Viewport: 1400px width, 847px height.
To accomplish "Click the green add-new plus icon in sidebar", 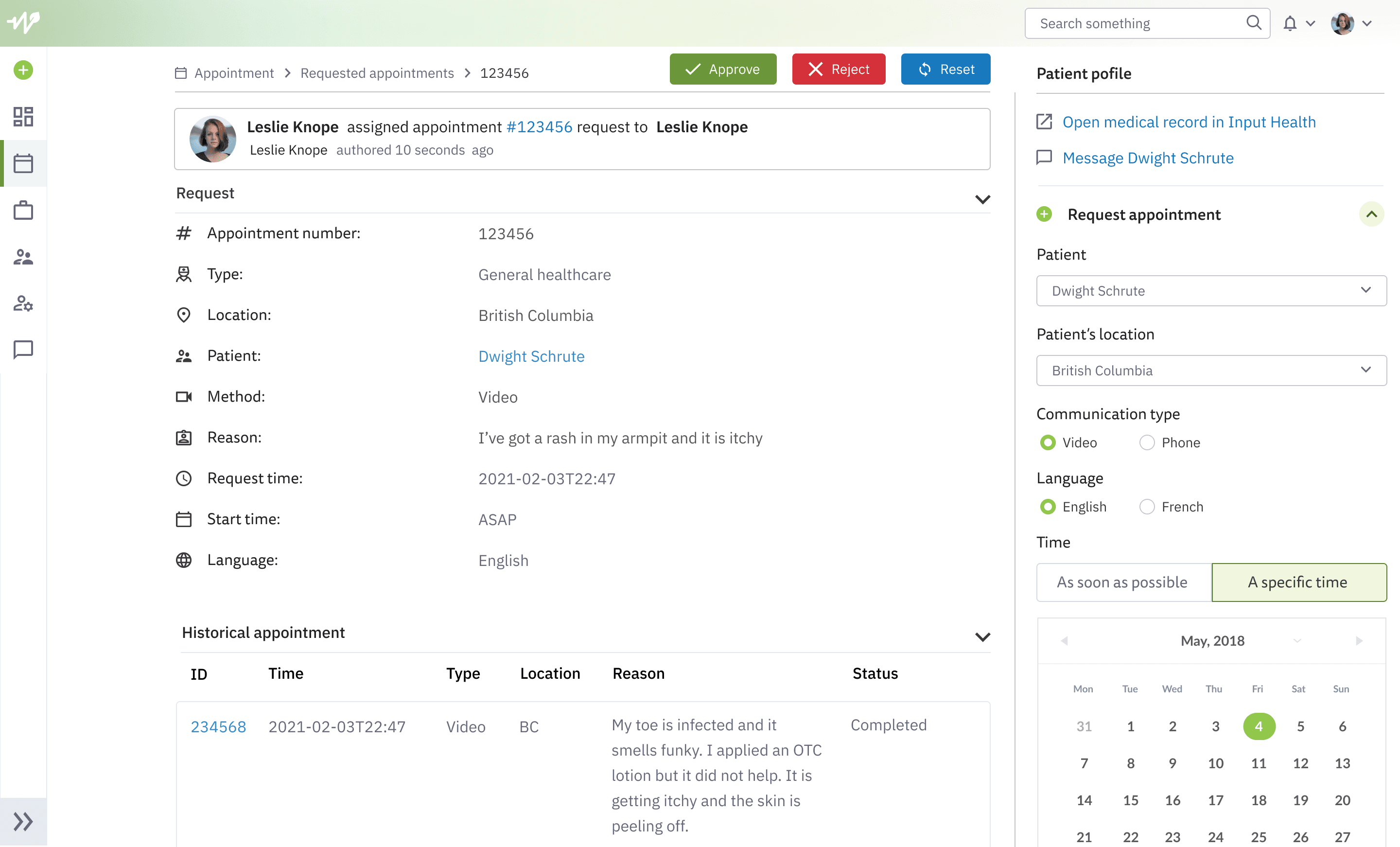I will (x=23, y=71).
